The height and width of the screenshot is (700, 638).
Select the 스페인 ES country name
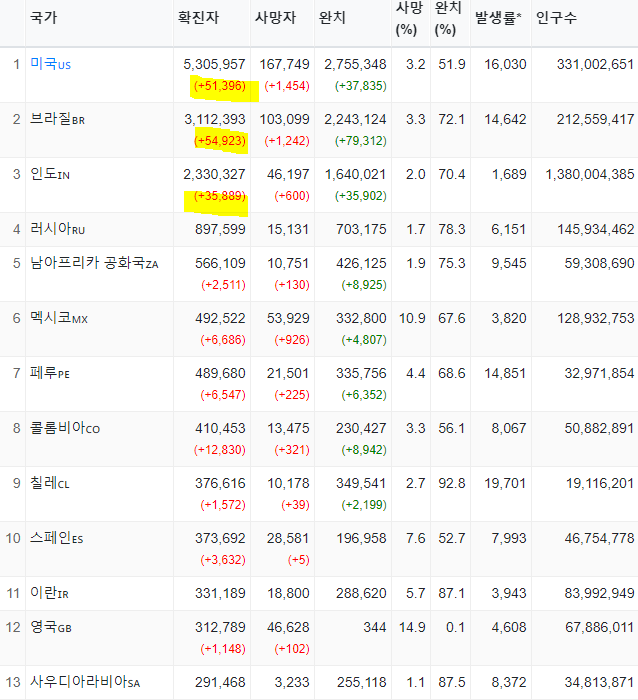coord(56,538)
